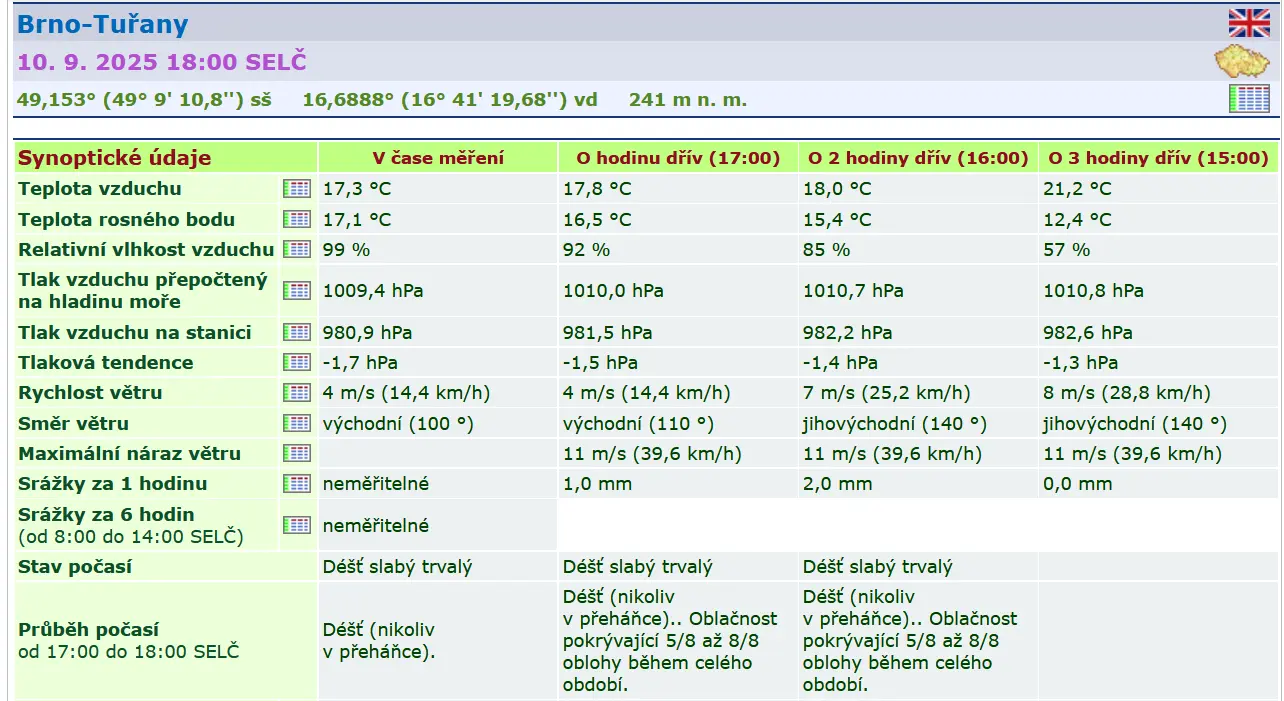Screen dimensions: 1284x701
Task: Open station data table icon in header
Action: 1248,99
